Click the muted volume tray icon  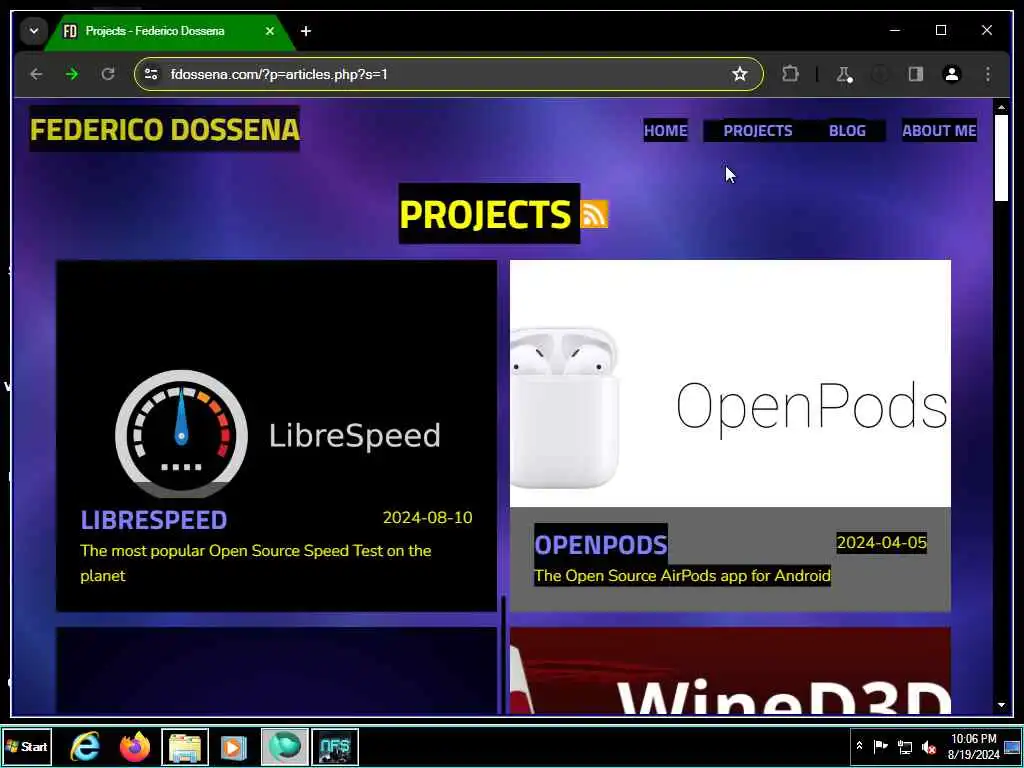[x=929, y=746]
